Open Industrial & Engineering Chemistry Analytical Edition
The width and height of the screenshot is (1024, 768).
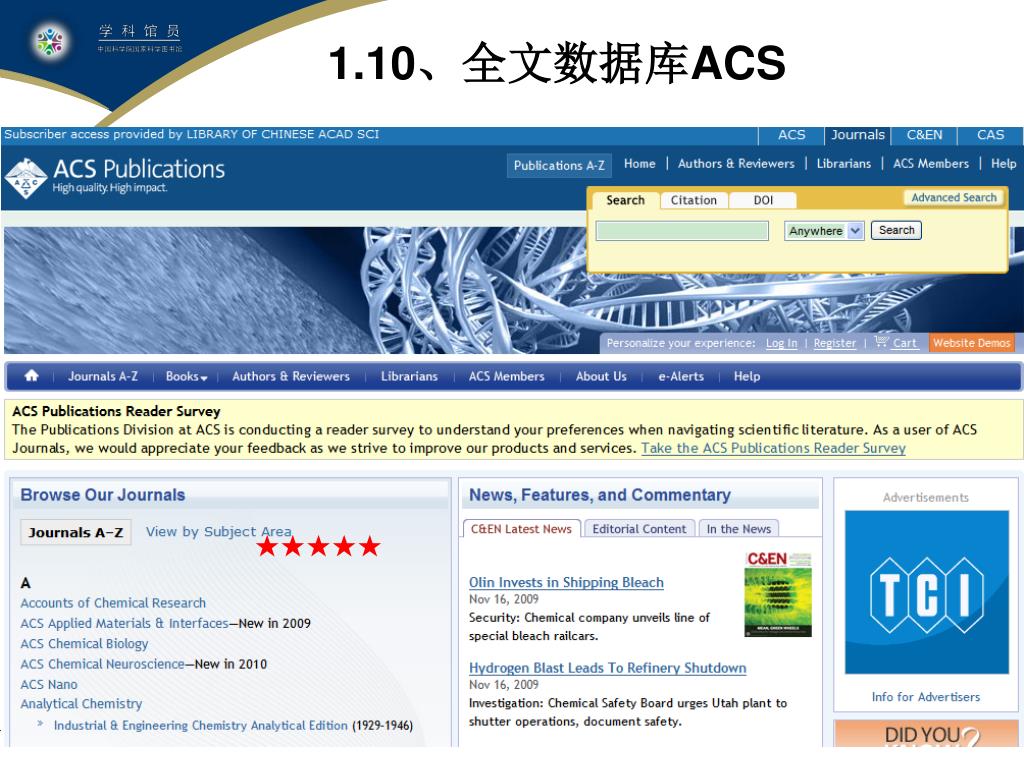coord(200,725)
